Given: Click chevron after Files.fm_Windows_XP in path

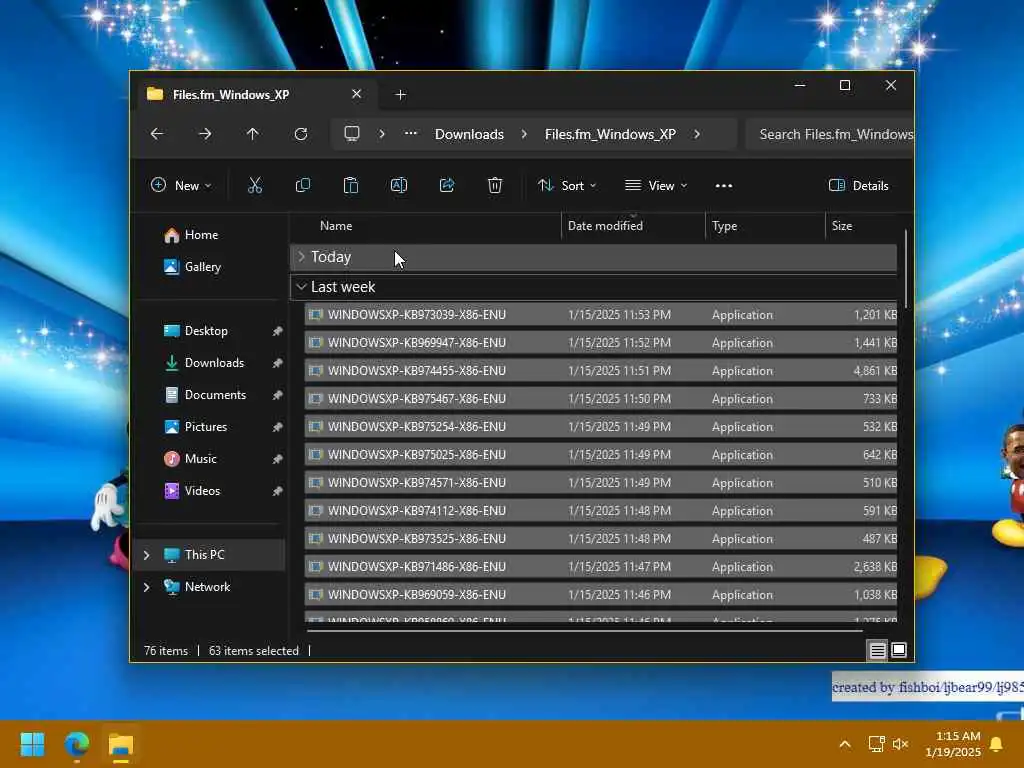Looking at the screenshot, I should (x=697, y=134).
